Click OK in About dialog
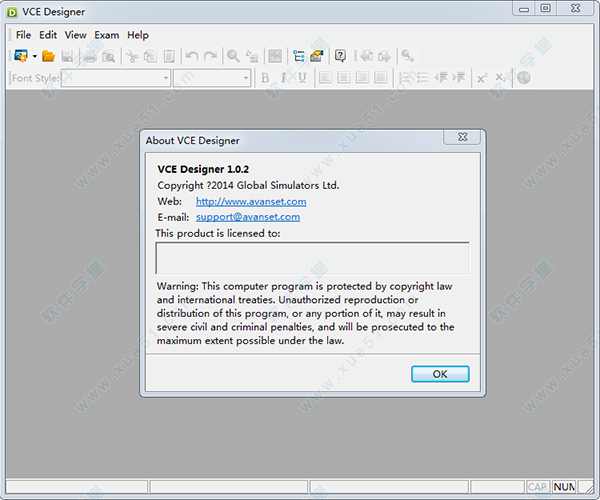This screenshot has height=500, width=600. tap(440, 374)
